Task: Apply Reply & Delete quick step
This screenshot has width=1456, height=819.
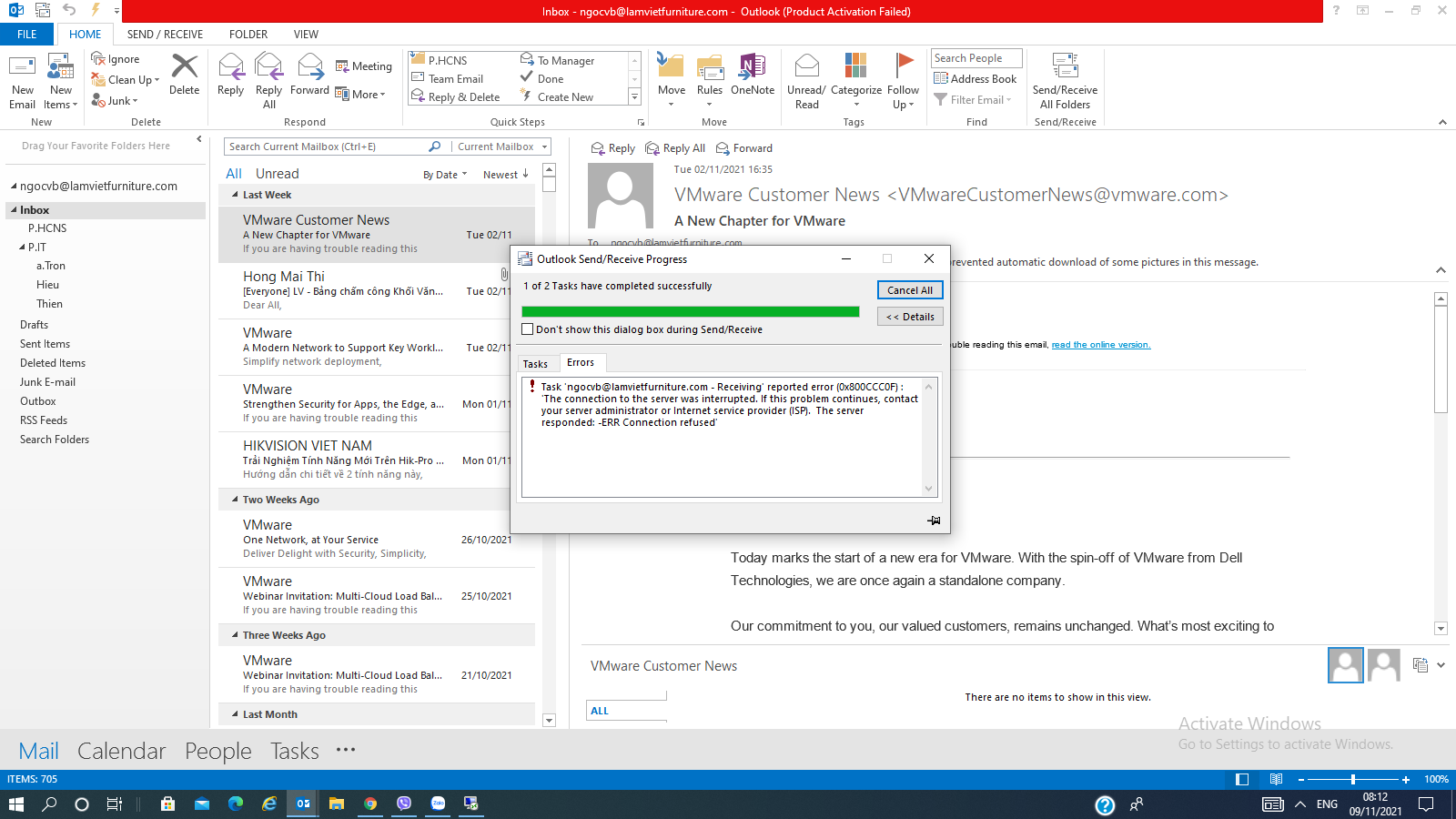Action: (x=456, y=96)
